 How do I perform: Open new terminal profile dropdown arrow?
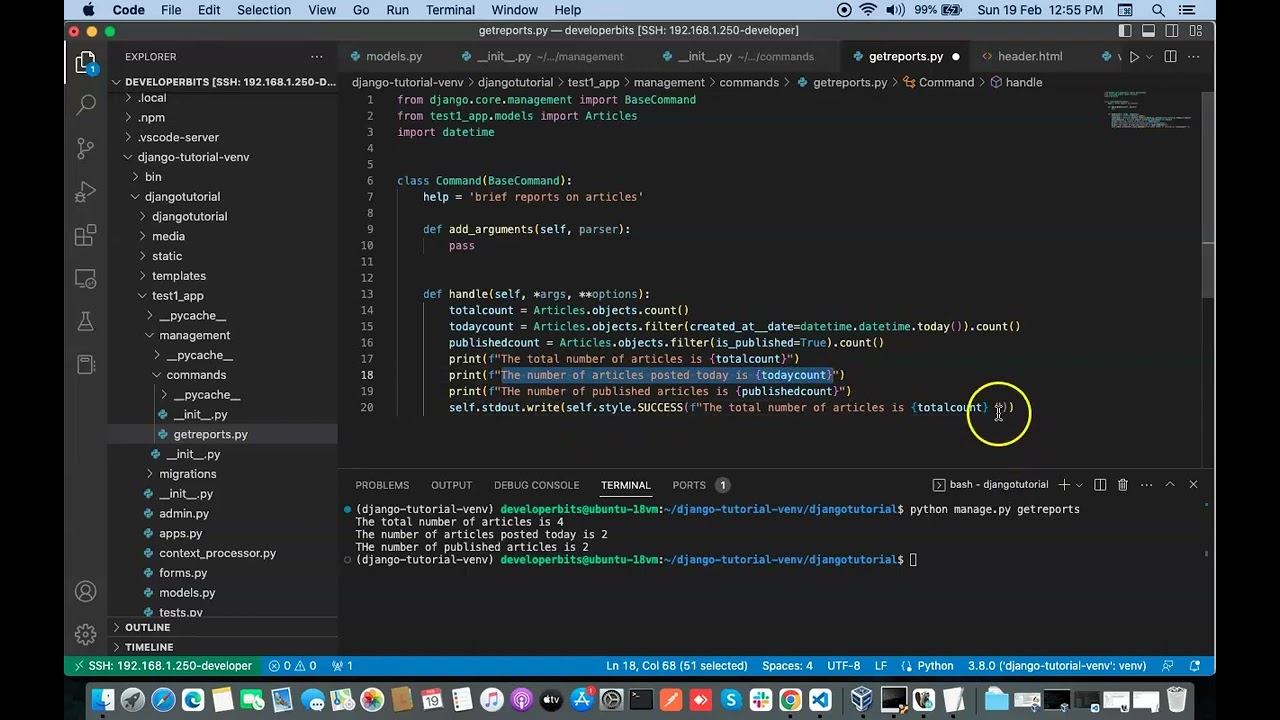[1078, 485]
